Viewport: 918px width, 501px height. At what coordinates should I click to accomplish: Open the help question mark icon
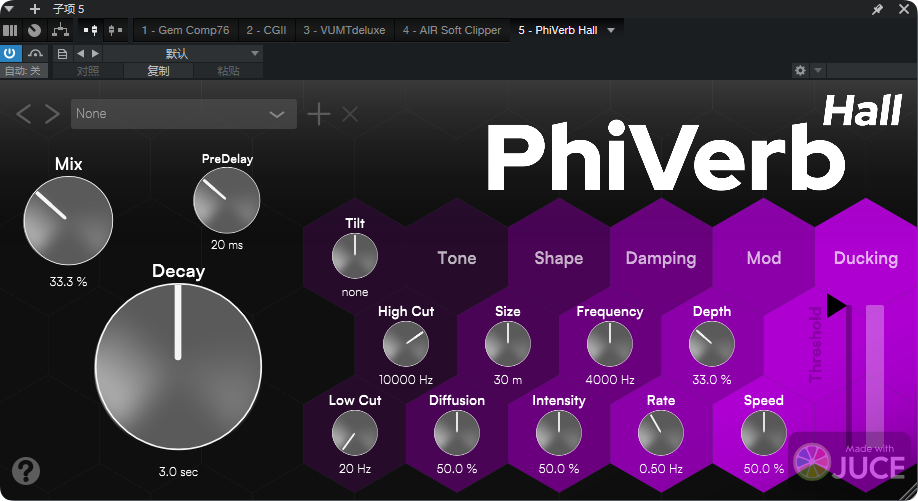(26, 471)
